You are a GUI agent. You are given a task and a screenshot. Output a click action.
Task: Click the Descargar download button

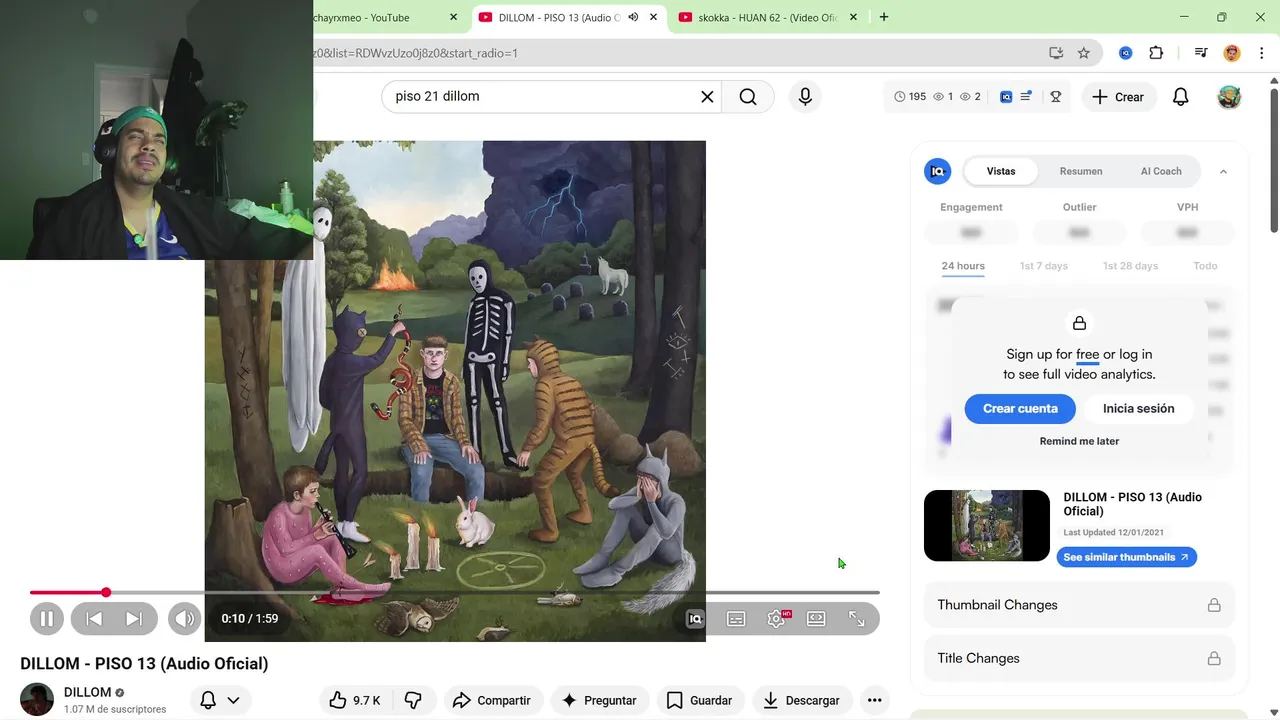point(802,700)
